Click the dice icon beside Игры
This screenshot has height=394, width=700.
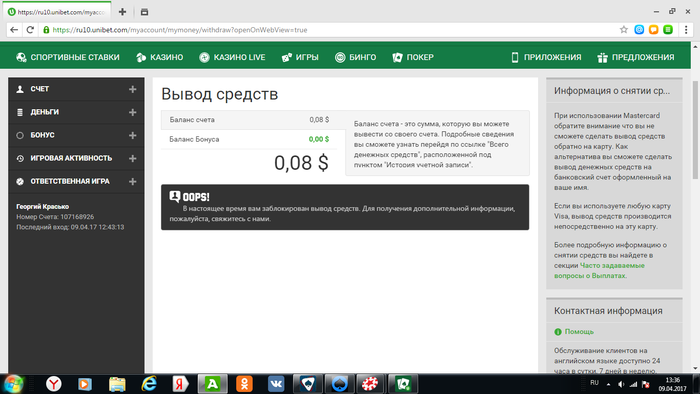tap(287, 57)
